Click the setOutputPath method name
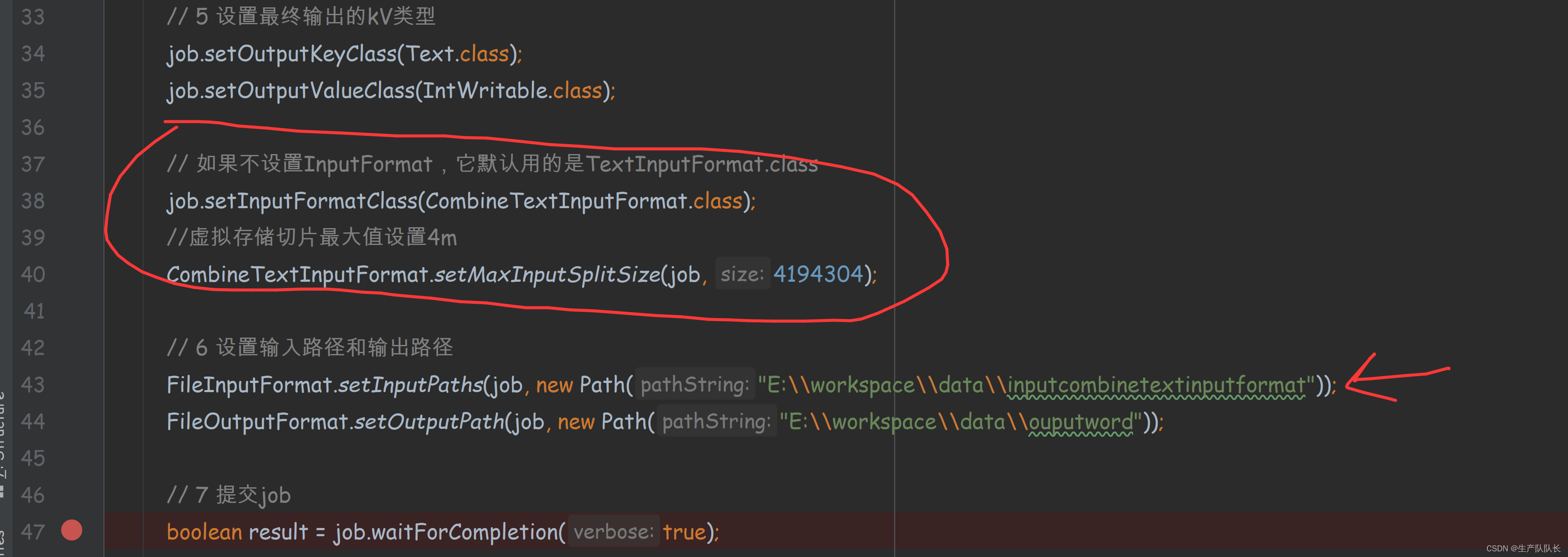The height and width of the screenshot is (557, 1568). [429, 422]
